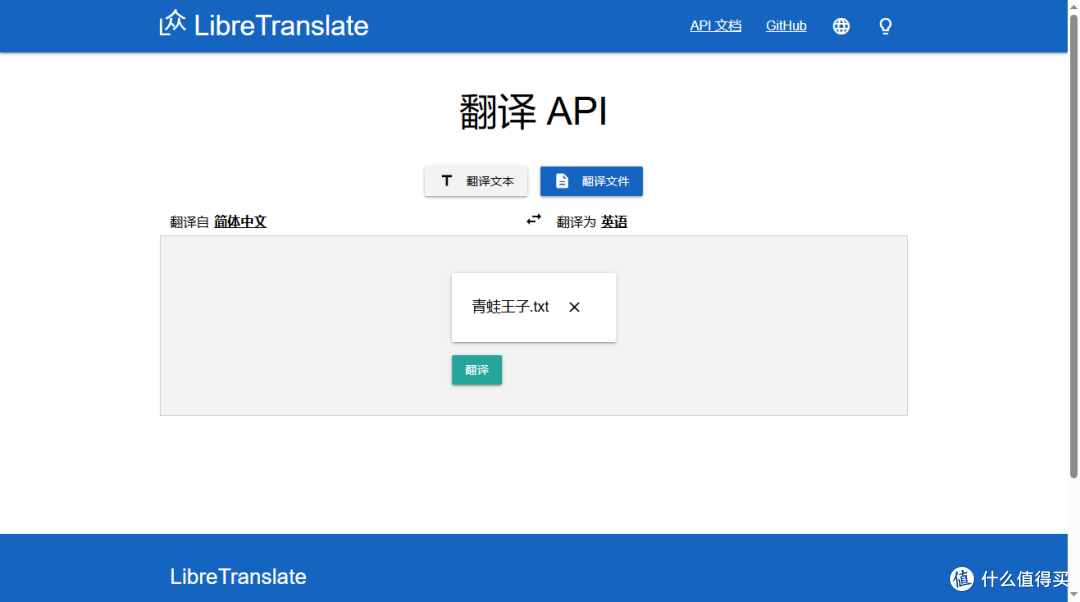Click the green 翻译 button
This screenshot has height=602, width=1080.
coord(477,370)
